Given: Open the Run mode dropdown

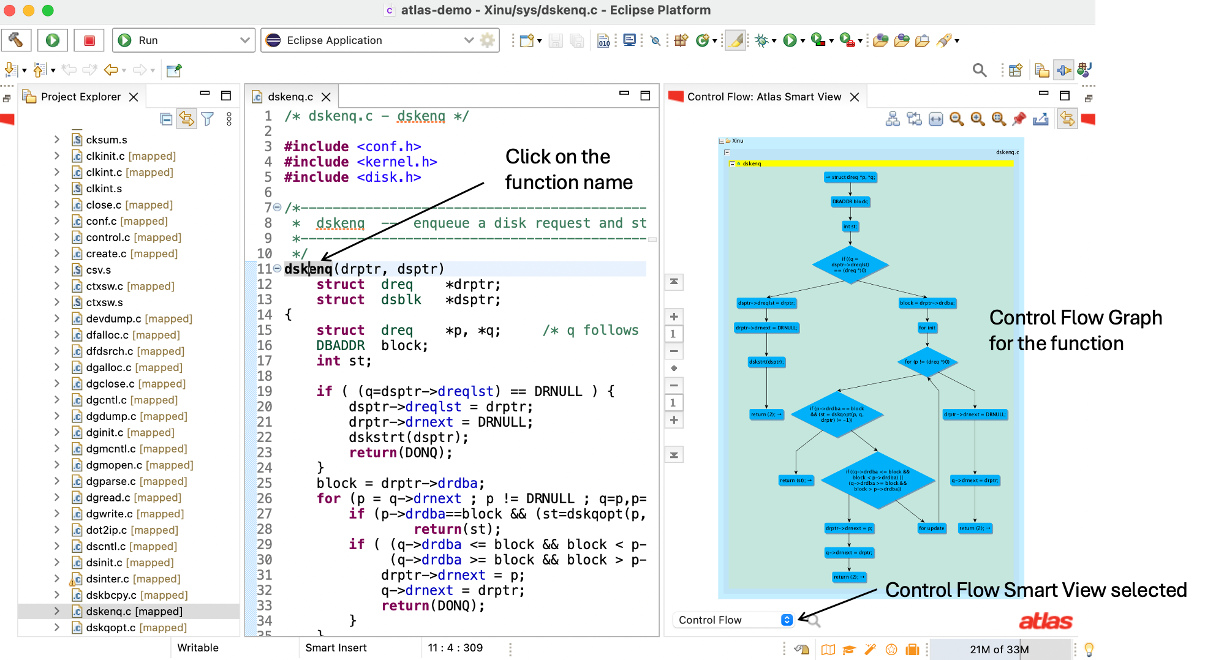Looking at the screenshot, I should tap(184, 40).
